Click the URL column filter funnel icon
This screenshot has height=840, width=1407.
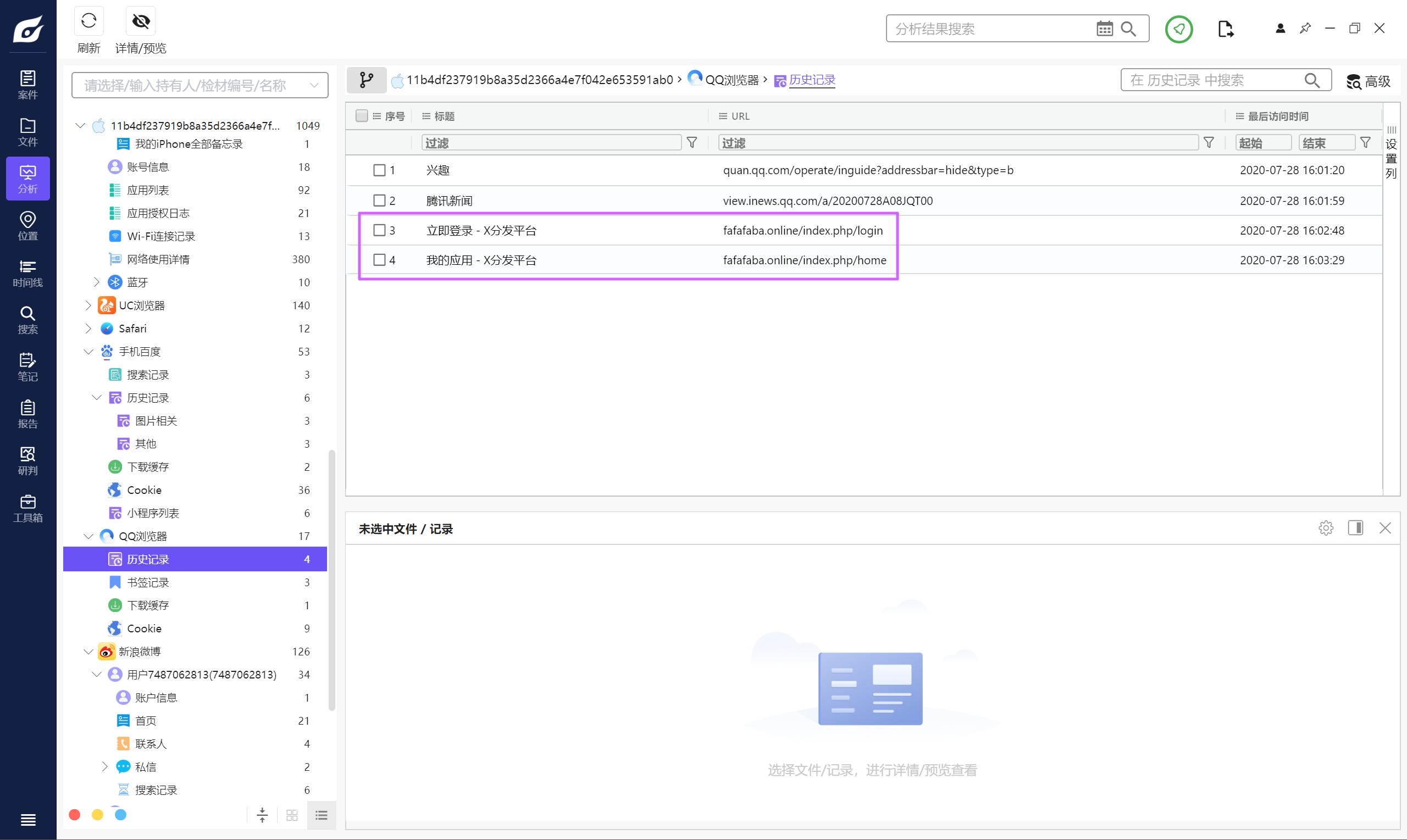point(1208,143)
